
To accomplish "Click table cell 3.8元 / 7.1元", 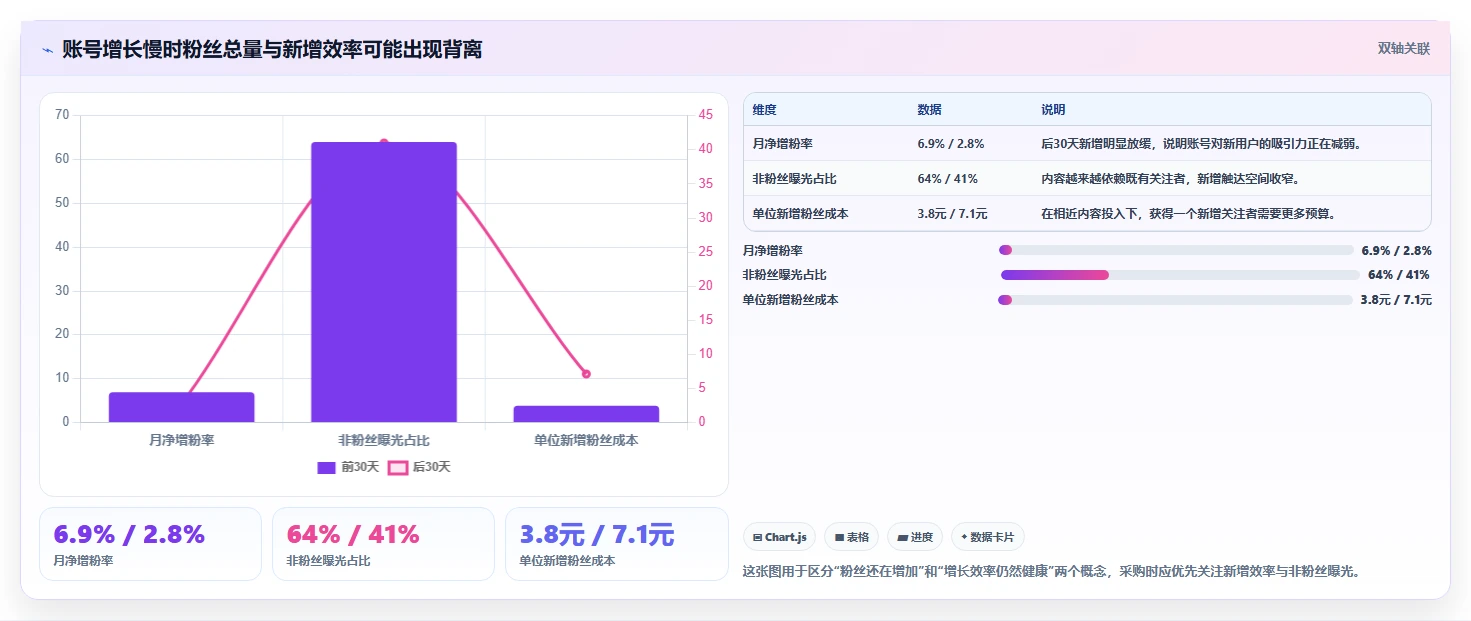I will 952,214.
